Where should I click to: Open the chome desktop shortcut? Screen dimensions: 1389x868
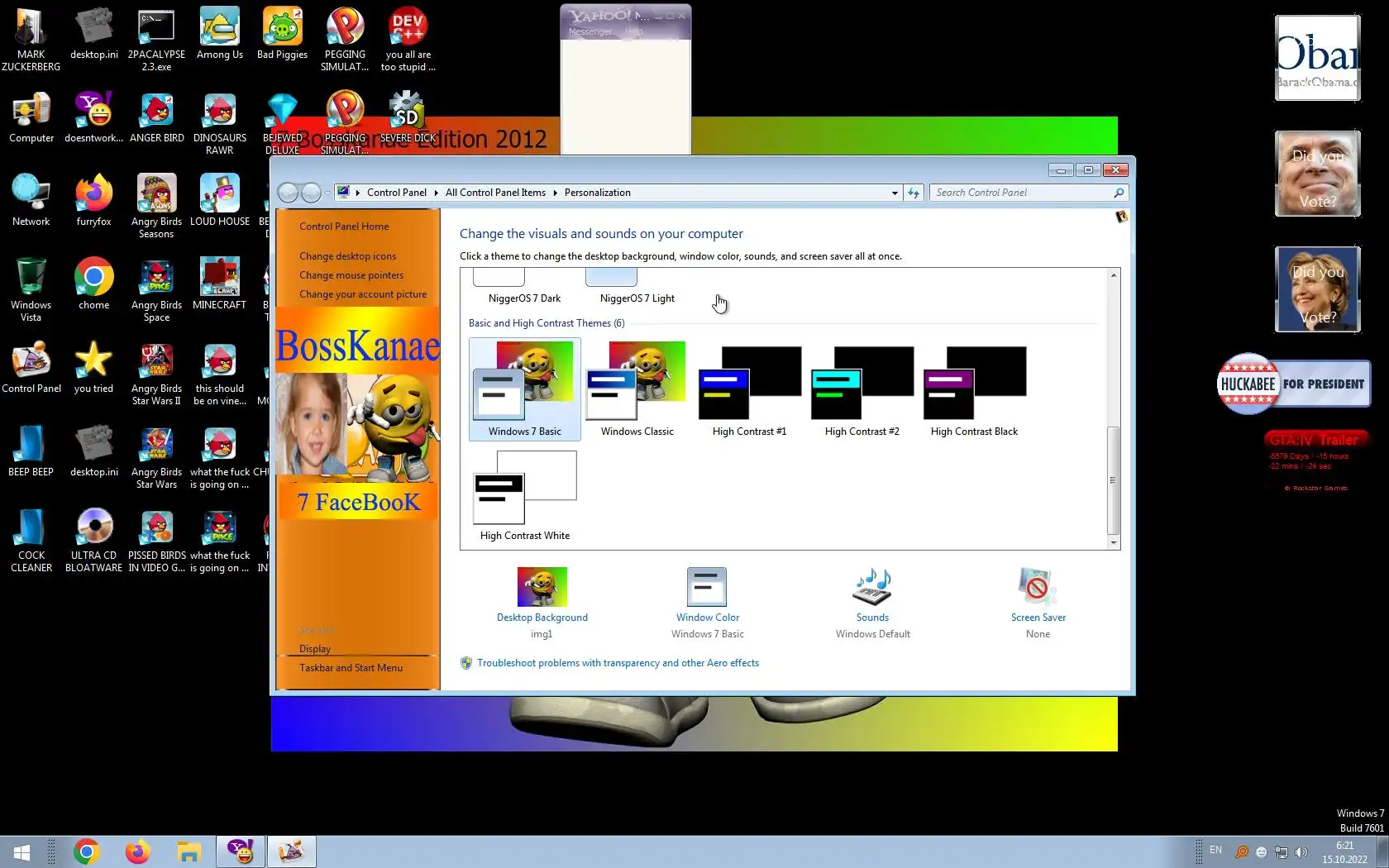point(93,285)
